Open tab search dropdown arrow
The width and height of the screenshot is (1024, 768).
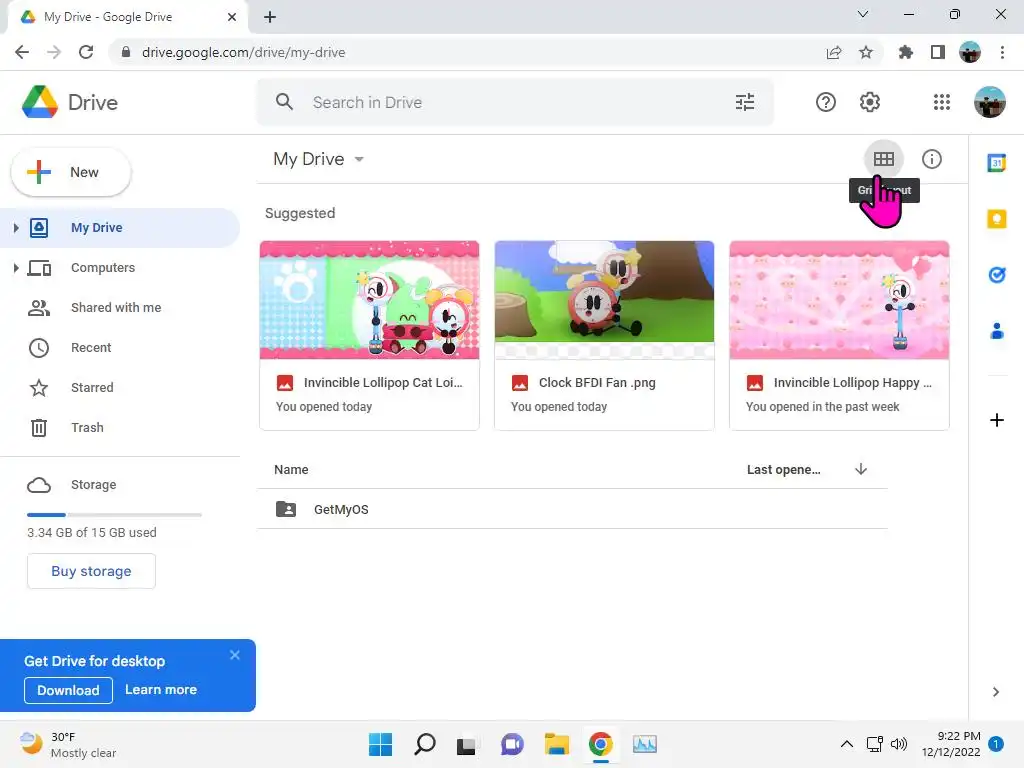(x=863, y=14)
